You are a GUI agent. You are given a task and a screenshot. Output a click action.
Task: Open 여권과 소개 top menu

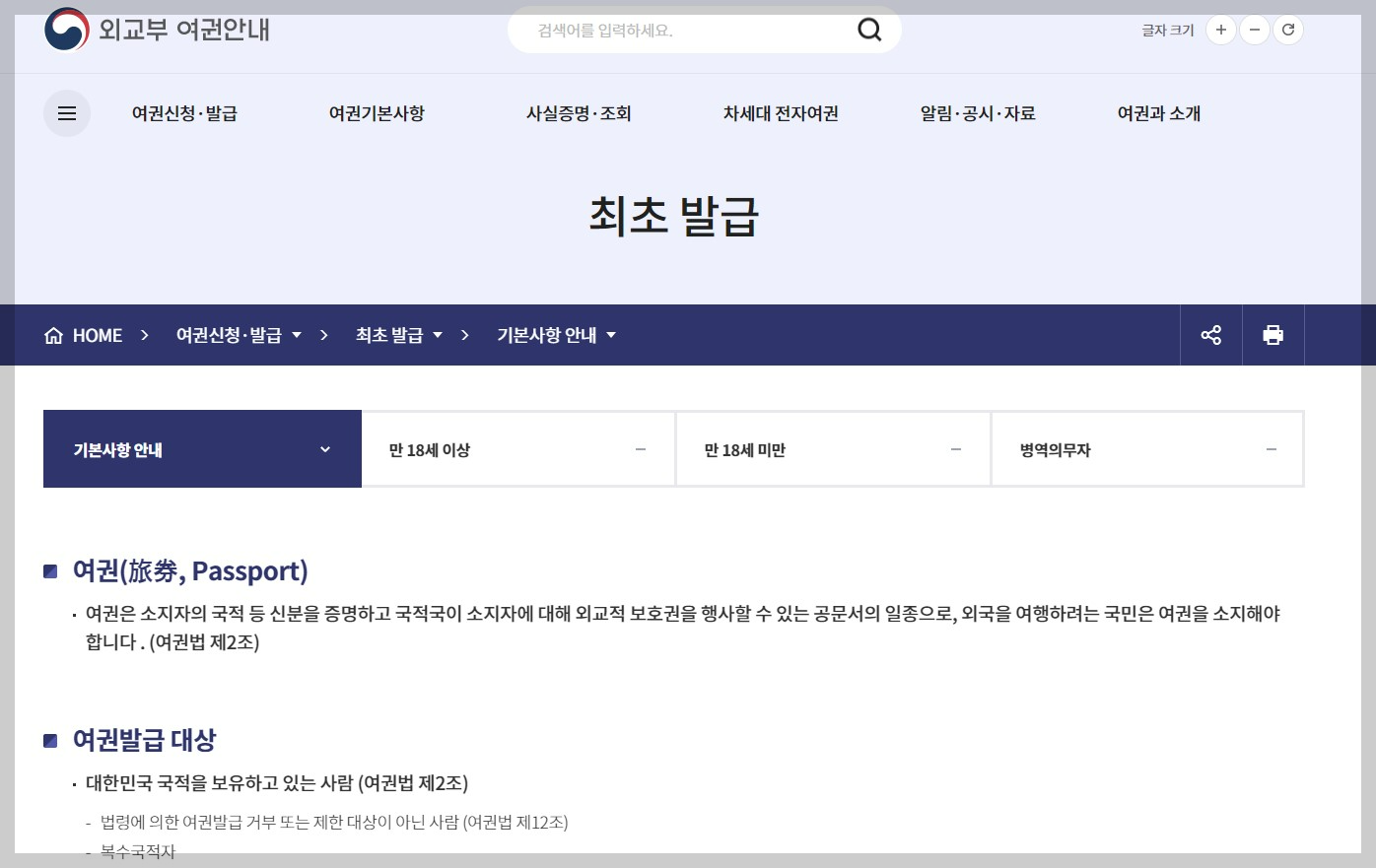[1159, 113]
